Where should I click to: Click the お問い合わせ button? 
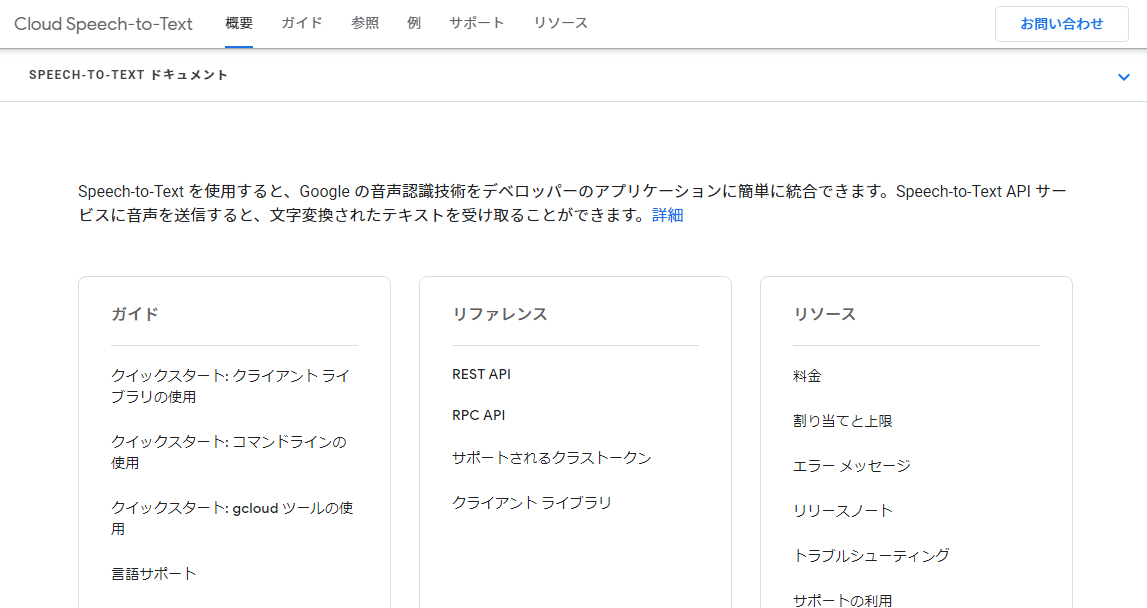click(1061, 24)
